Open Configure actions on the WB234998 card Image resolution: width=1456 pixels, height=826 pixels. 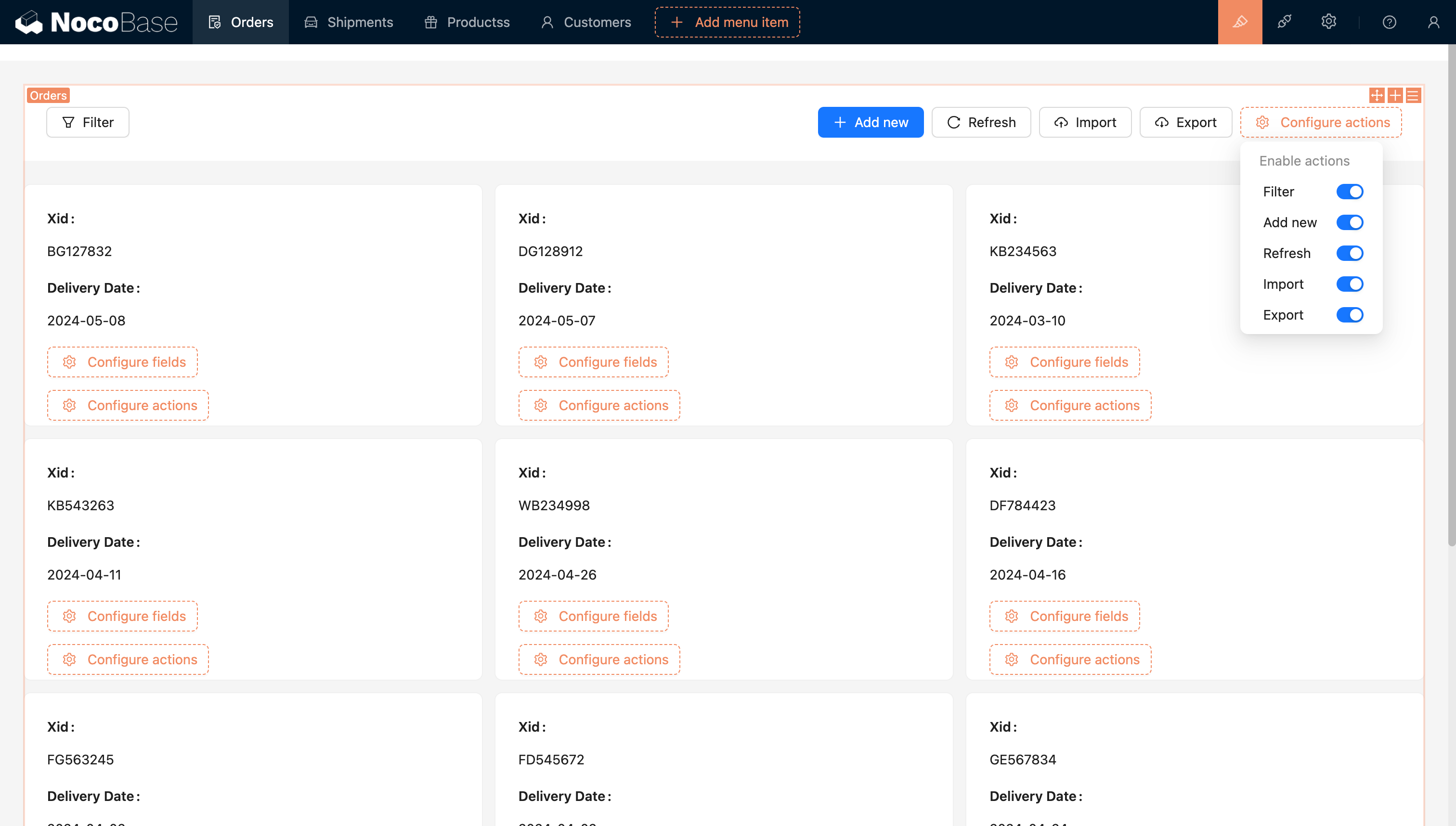(x=599, y=659)
